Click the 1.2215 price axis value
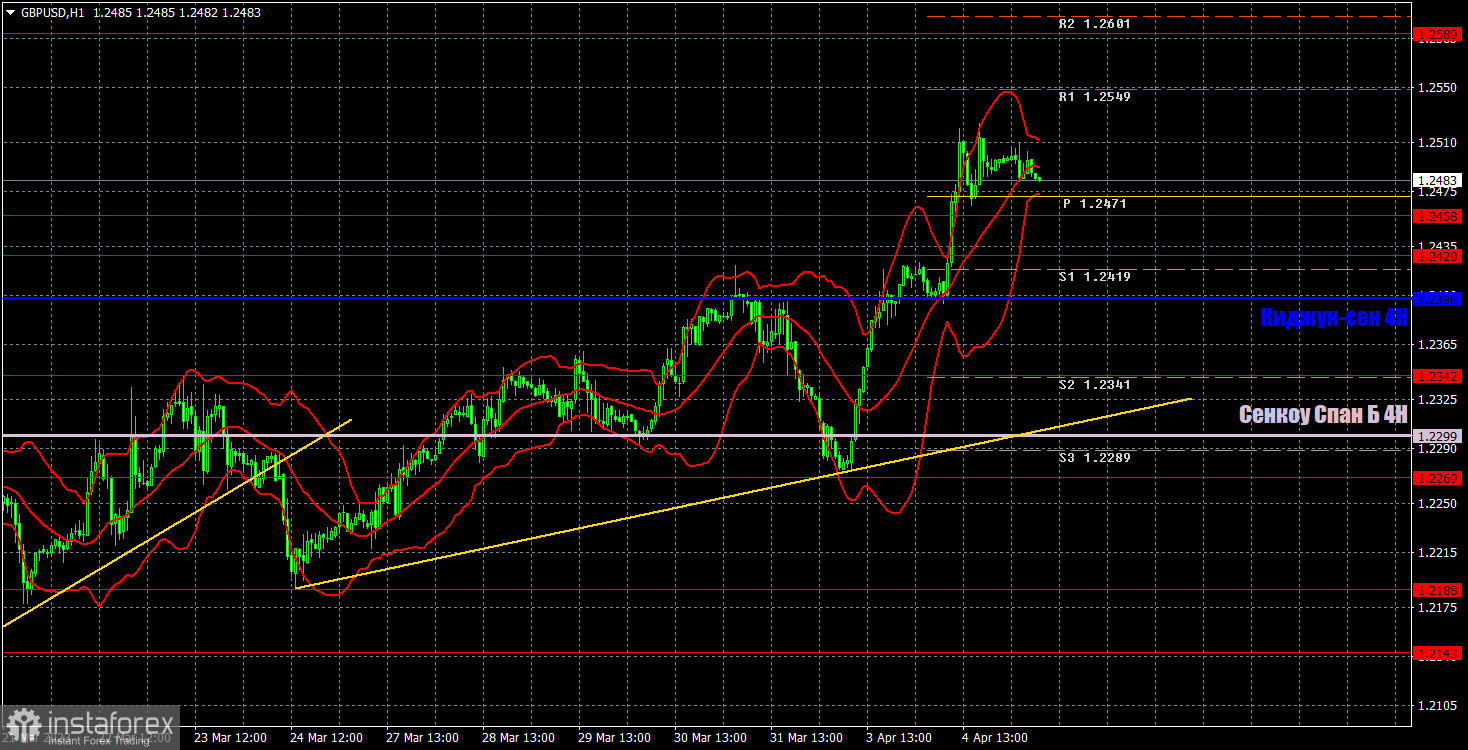 click(x=1438, y=552)
